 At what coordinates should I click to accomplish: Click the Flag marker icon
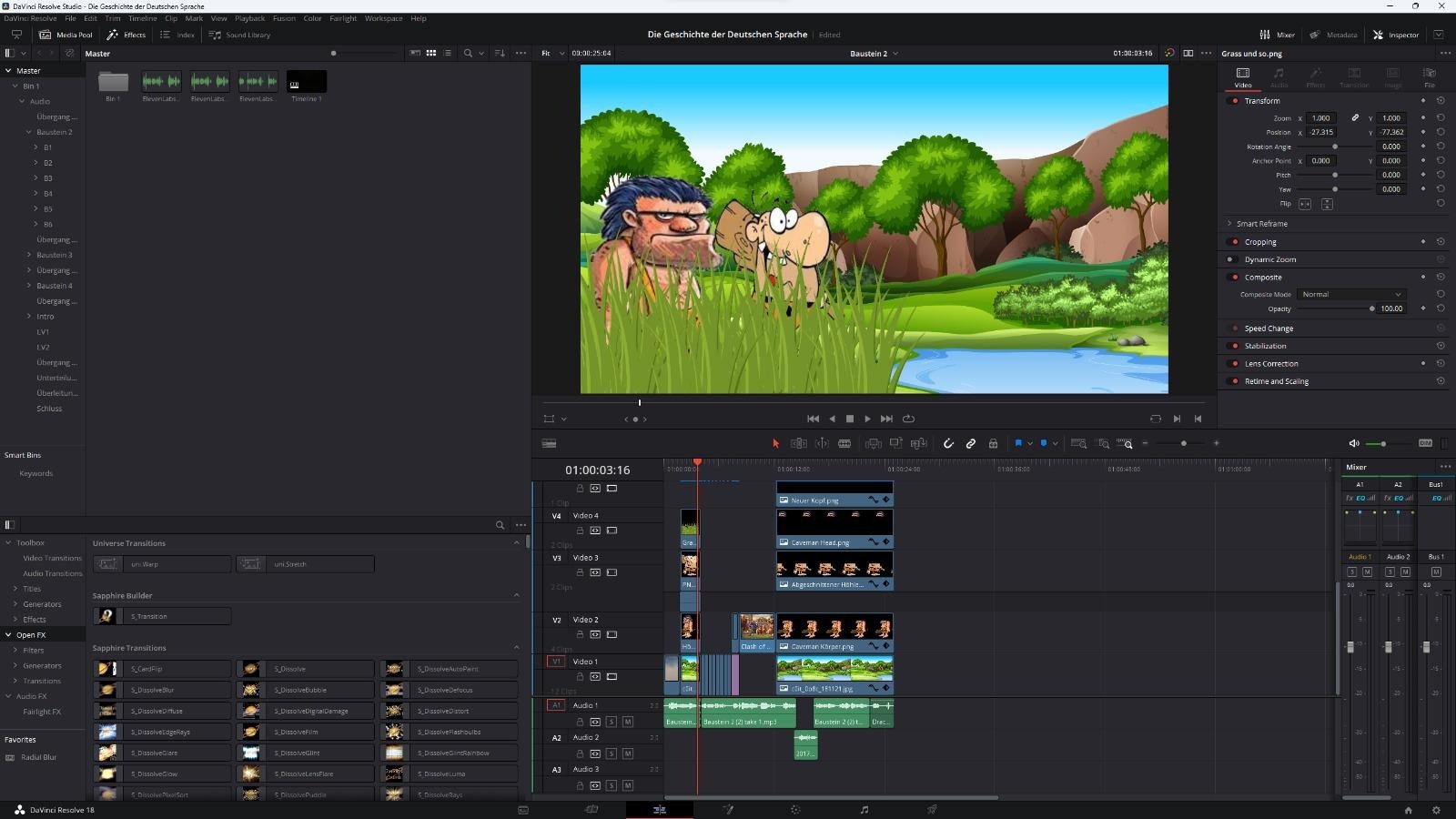click(1018, 443)
